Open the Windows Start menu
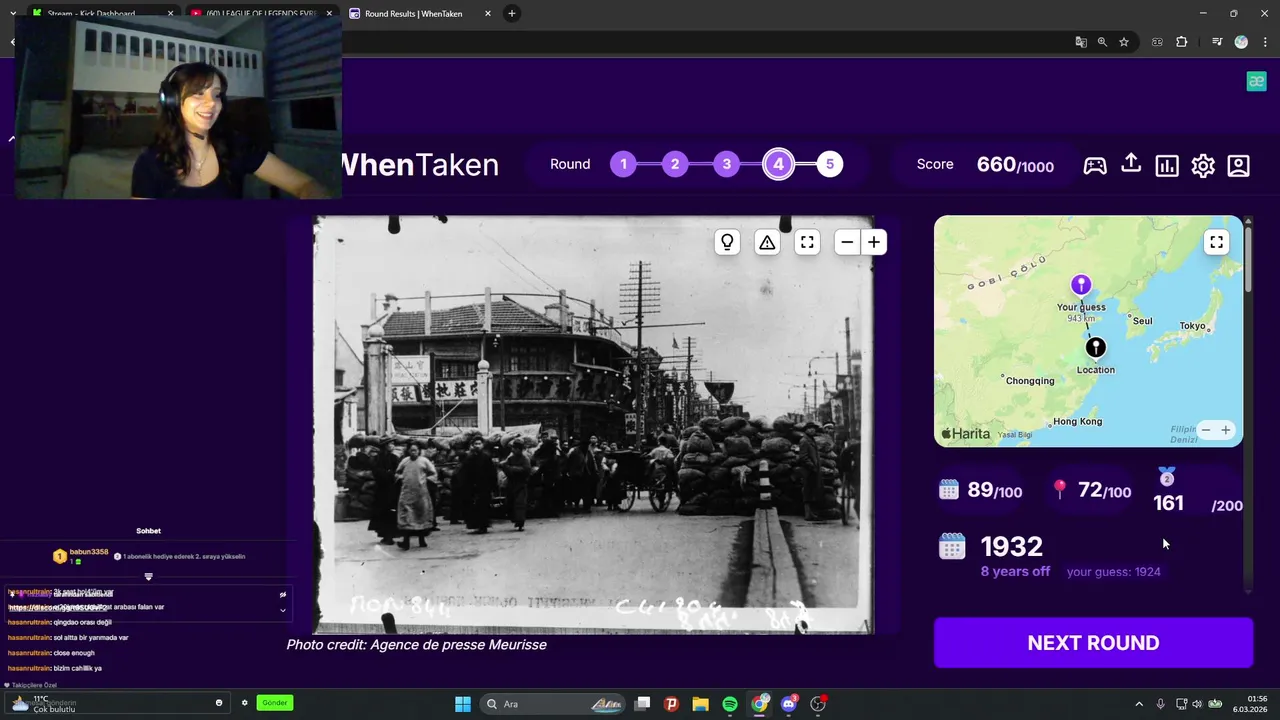Screen dimensions: 1280x720 [x=463, y=704]
